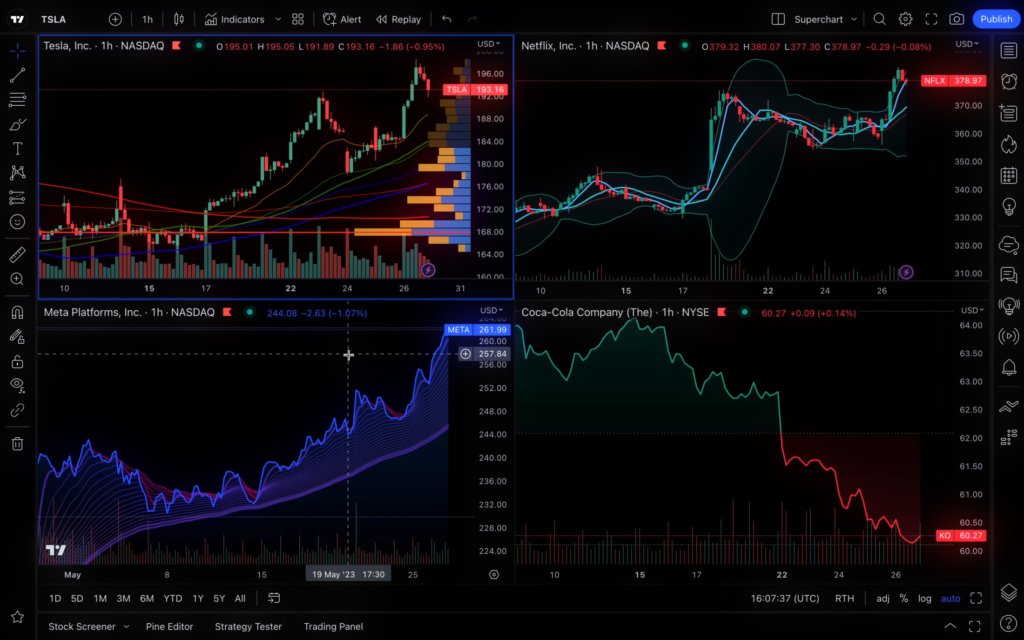Screen dimensions: 1024x640
Task: Select the Text drawing tool
Action: (17, 148)
